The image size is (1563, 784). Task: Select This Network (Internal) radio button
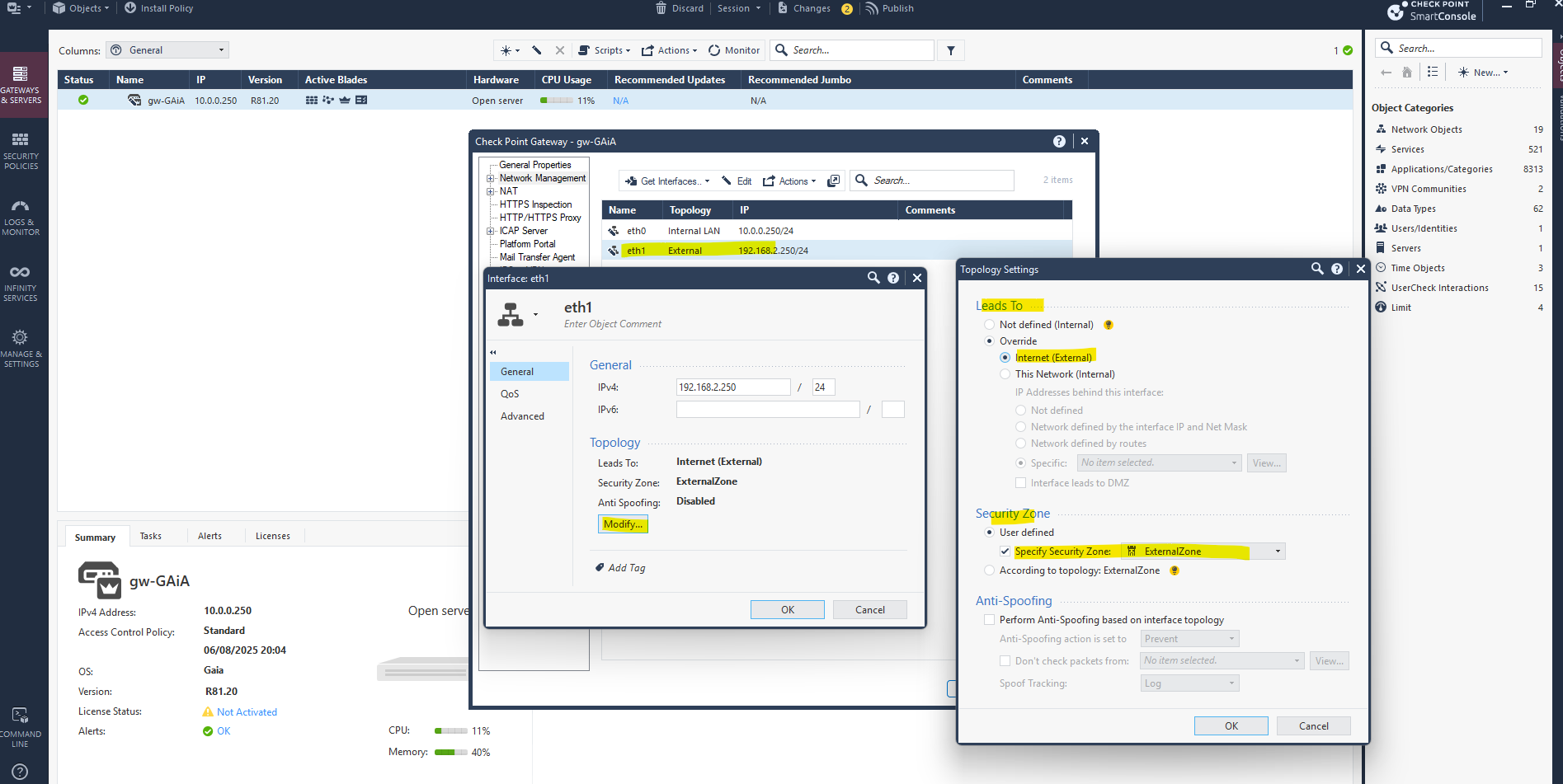[x=1005, y=374]
